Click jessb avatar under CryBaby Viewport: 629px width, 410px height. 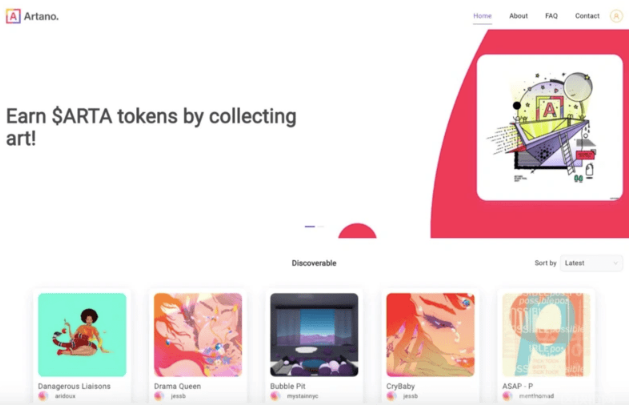point(391,396)
